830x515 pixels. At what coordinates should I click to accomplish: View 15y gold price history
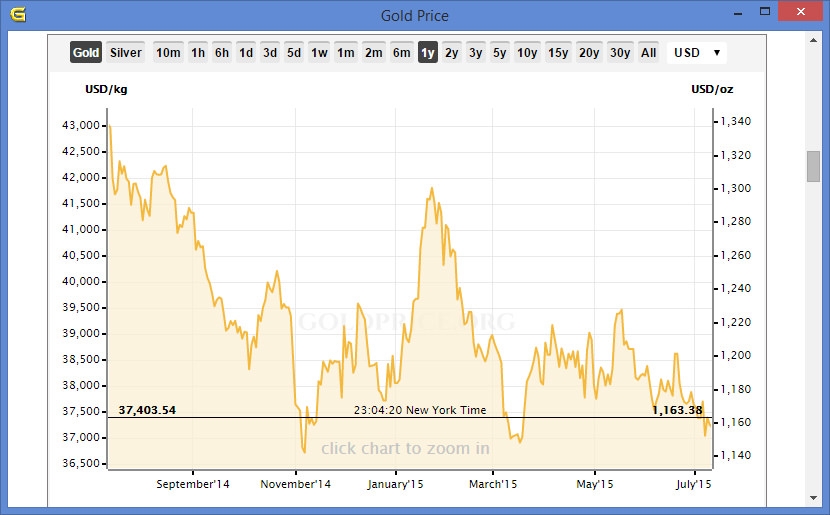[558, 52]
